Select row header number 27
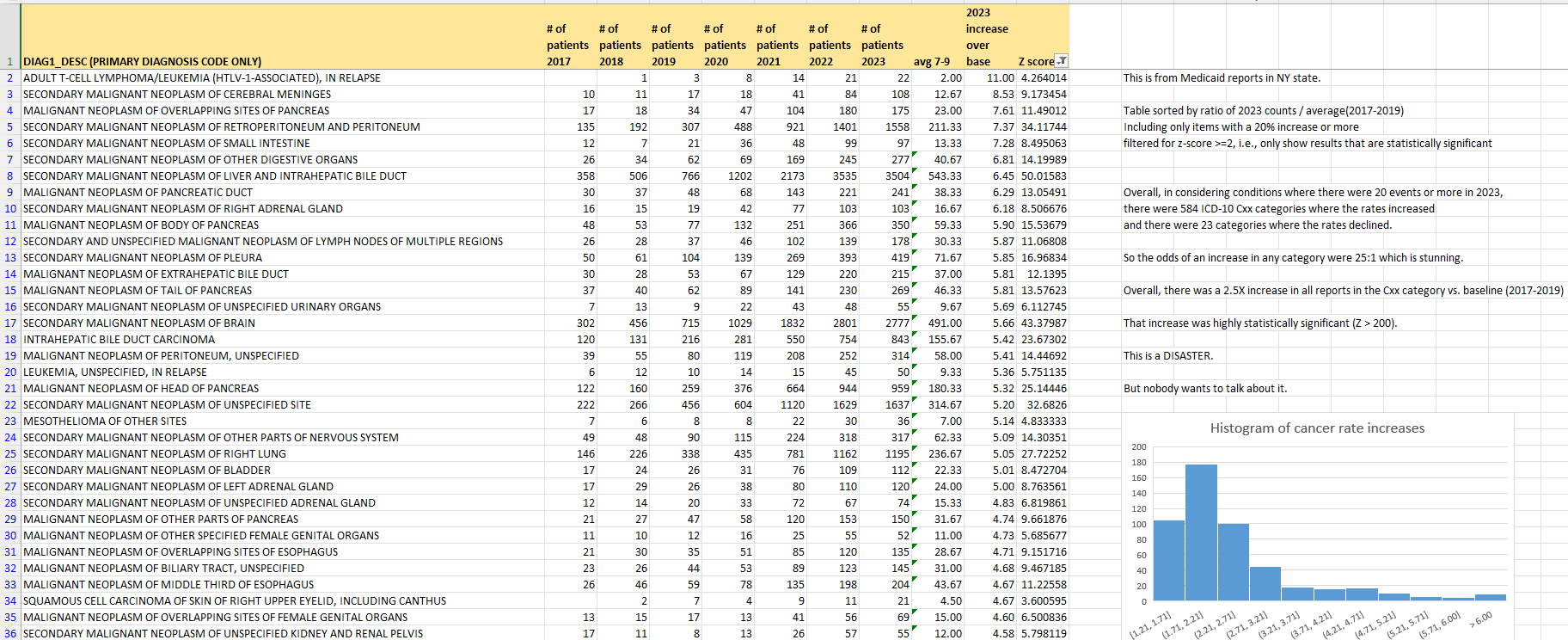Screen dimensions: 1568x640 click(10, 487)
